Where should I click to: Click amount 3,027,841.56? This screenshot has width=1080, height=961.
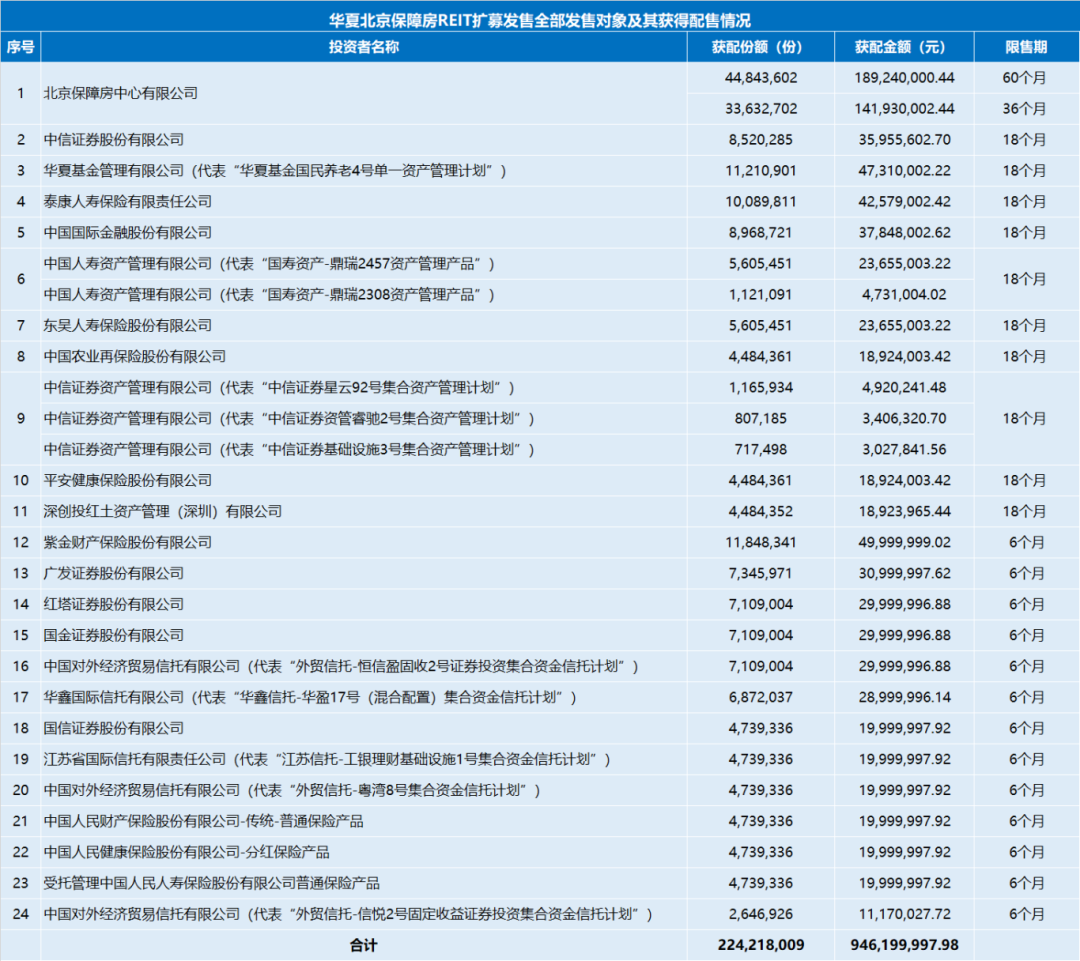click(904, 450)
